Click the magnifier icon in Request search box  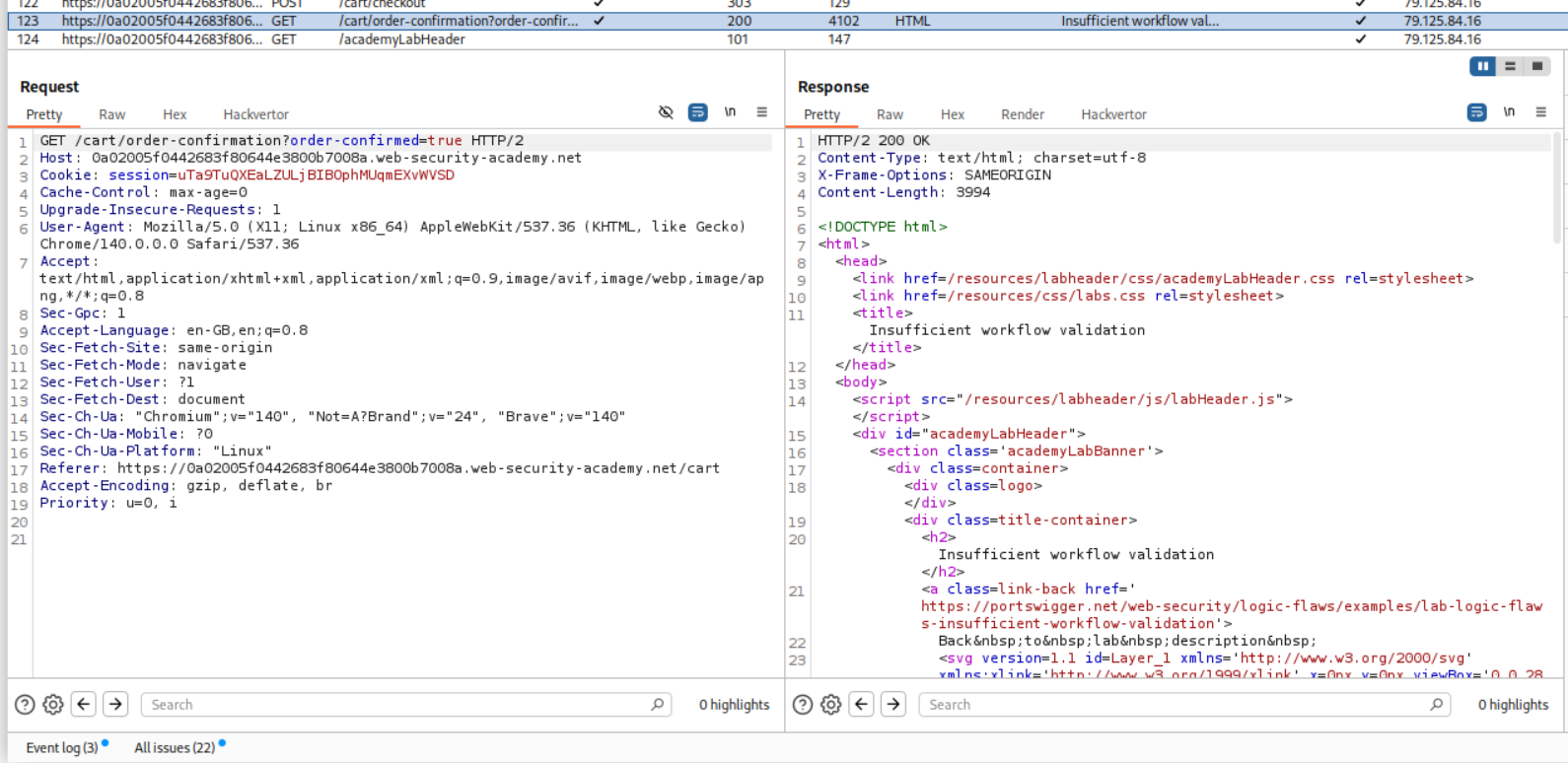(658, 704)
